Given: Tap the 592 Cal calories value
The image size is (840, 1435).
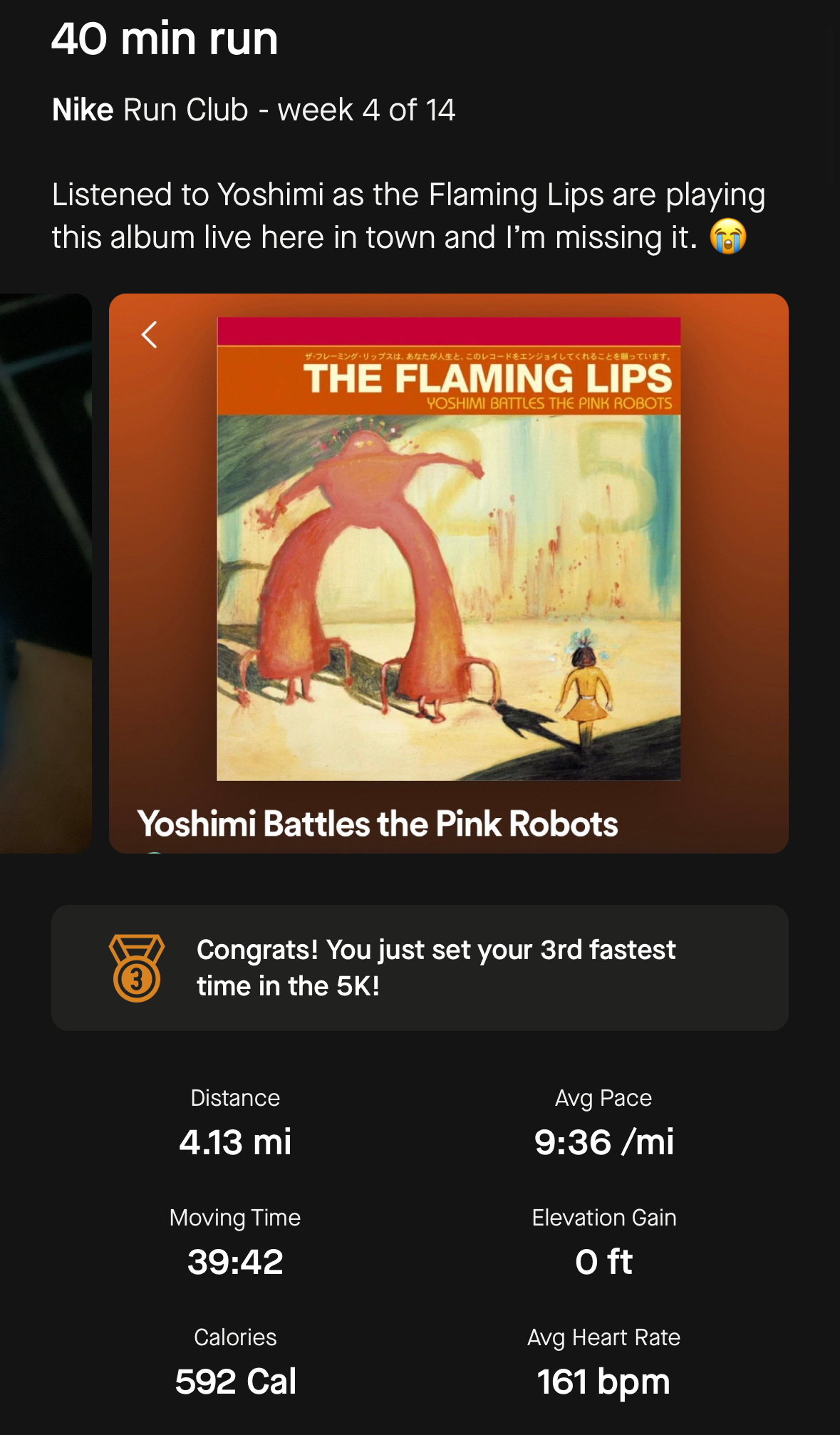Looking at the screenshot, I should click(x=235, y=1381).
